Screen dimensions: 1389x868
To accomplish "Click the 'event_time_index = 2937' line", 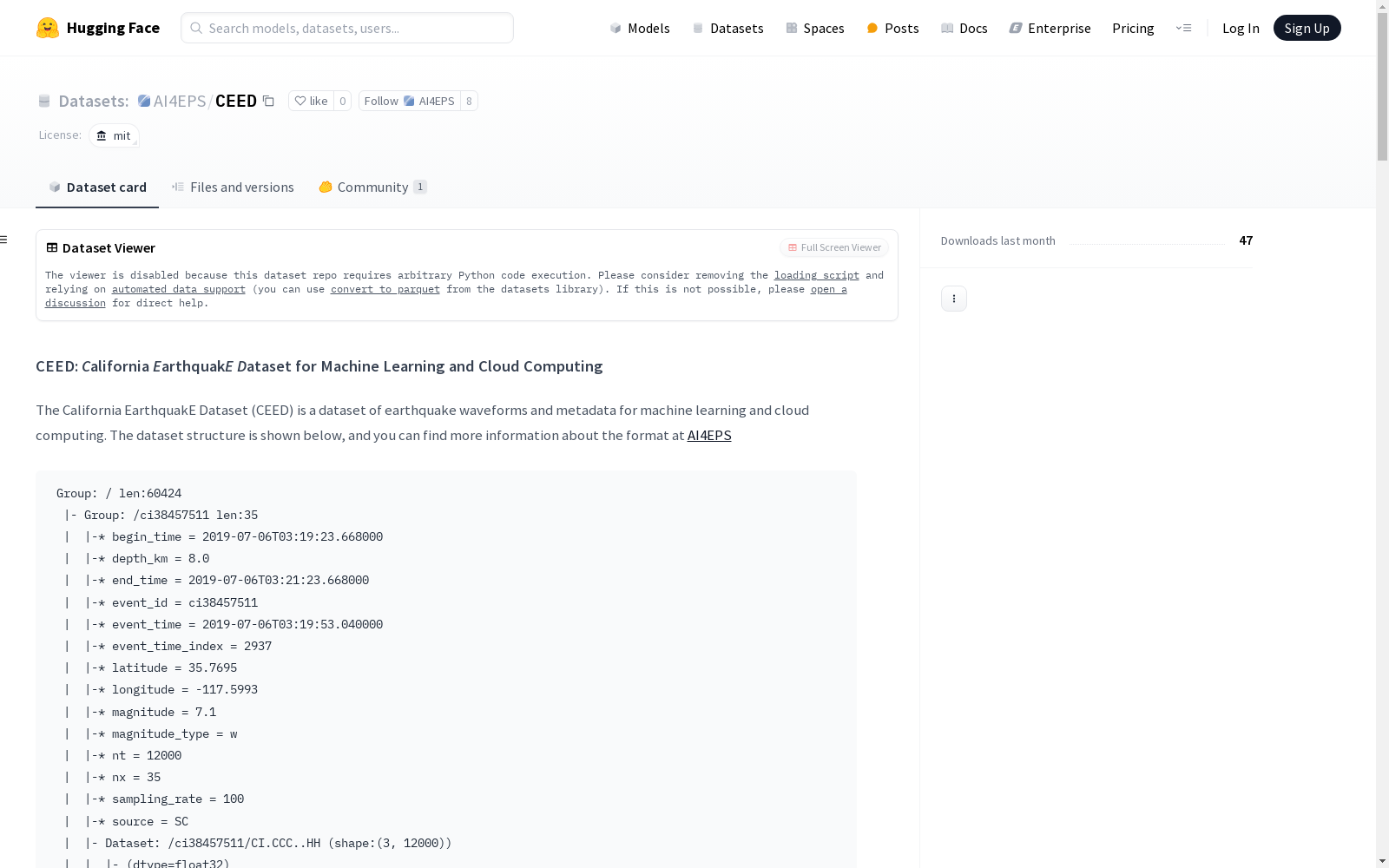I will [192, 646].
